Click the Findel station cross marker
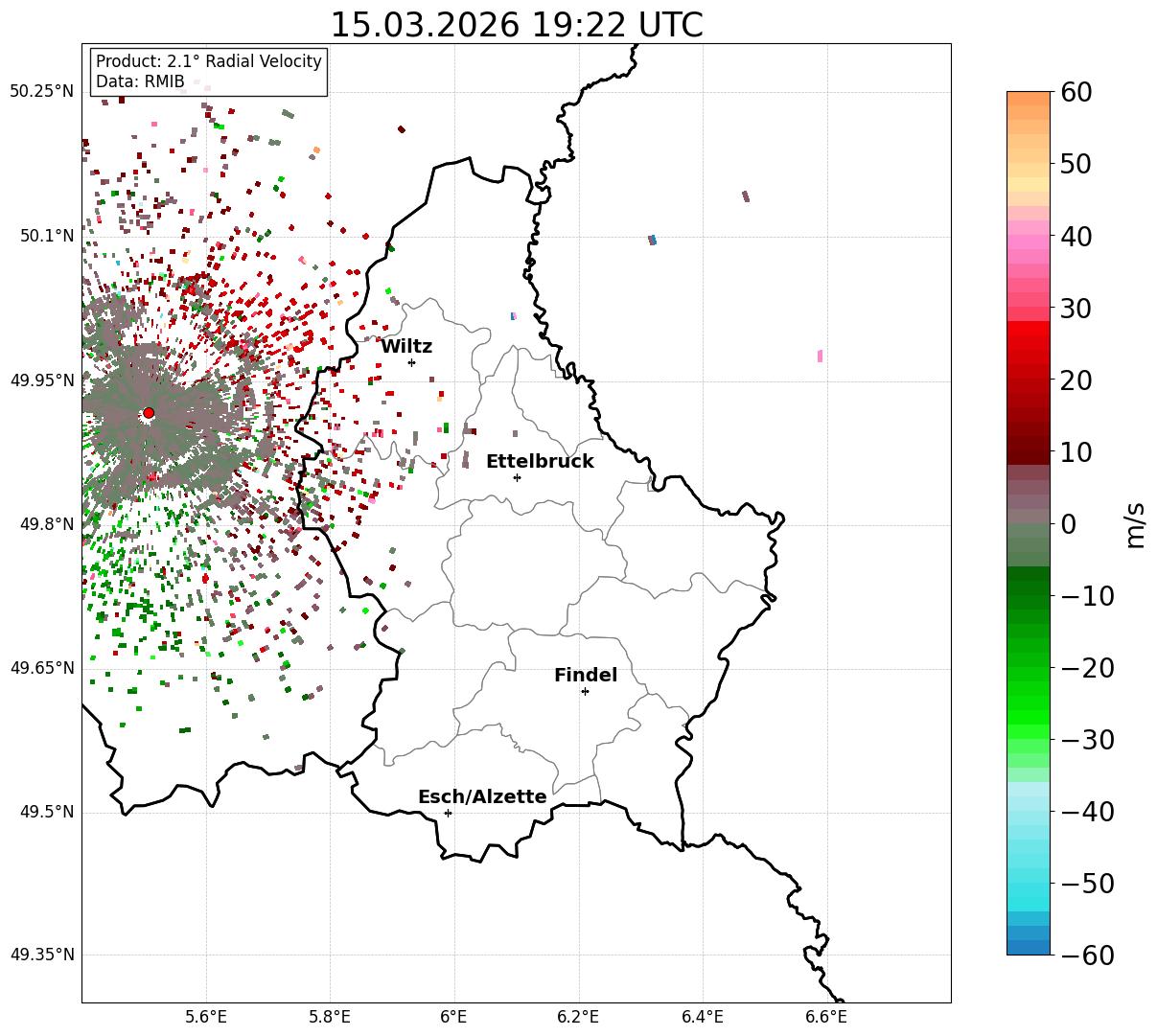 click(x=585, y=691)
